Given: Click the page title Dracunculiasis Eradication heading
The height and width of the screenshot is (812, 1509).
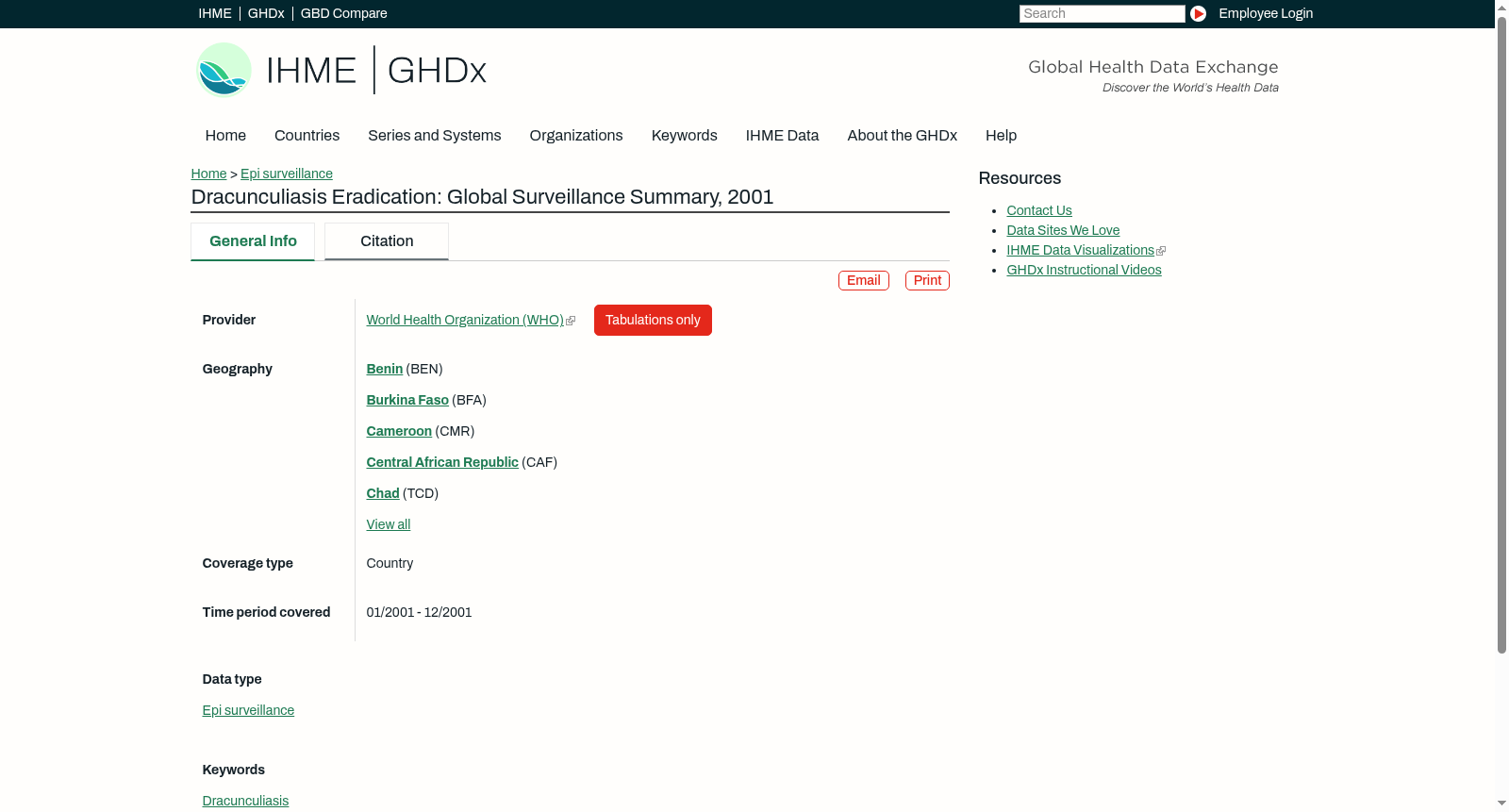Looking at the screenshot, I should [x=482, y=197].
